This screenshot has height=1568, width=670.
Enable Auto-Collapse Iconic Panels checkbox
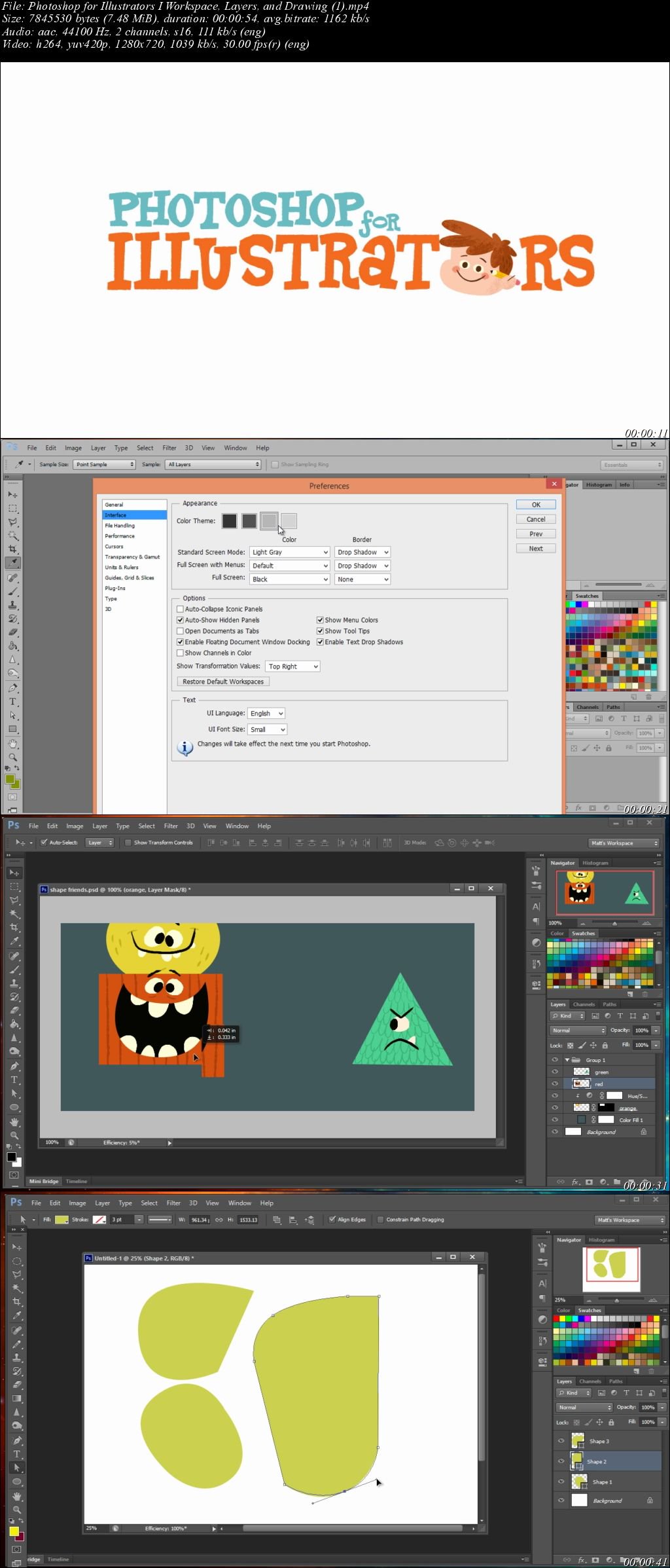click(x=180, y=609)
